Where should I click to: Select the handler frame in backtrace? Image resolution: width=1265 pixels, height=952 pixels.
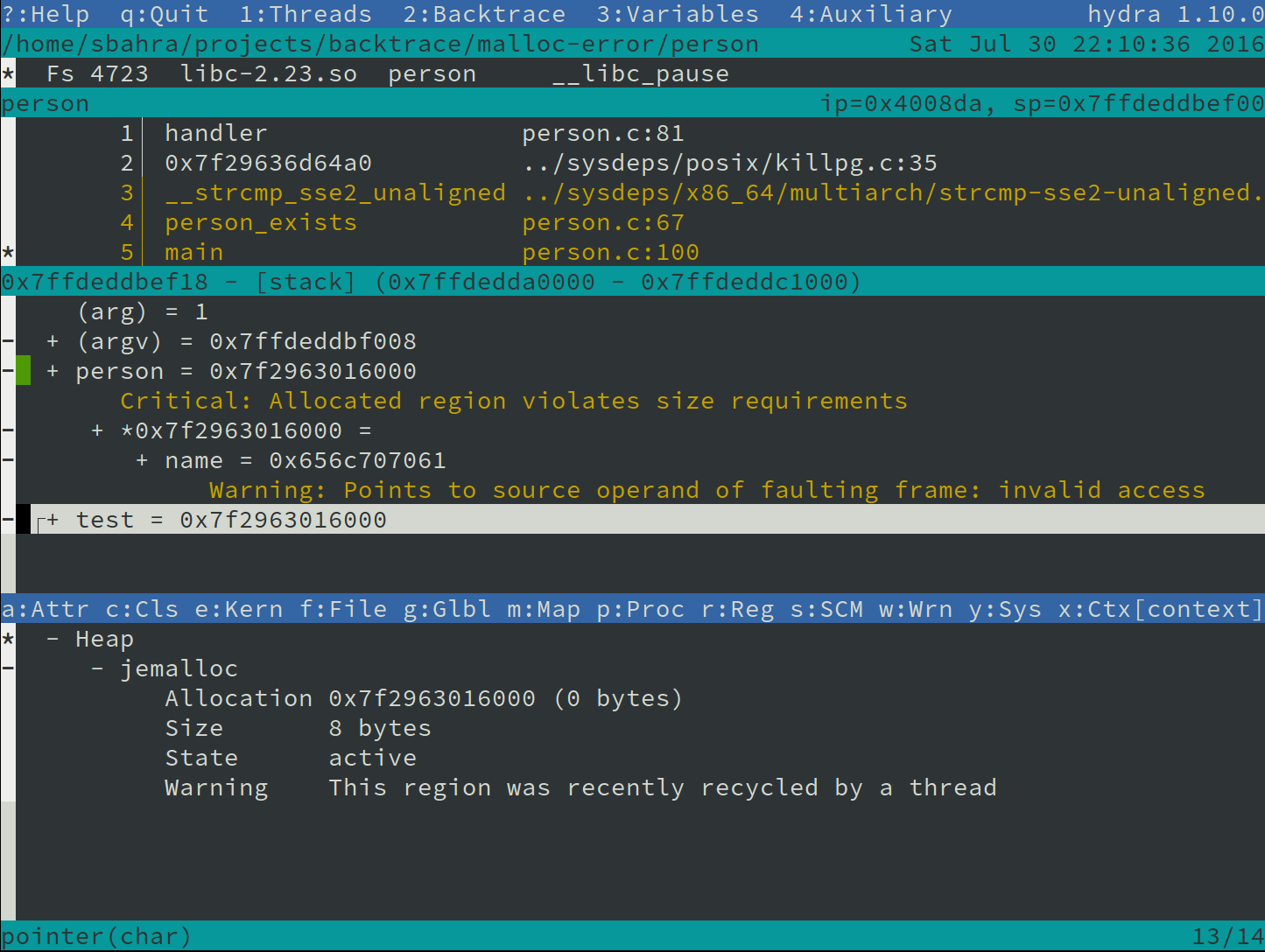[215, 133]
